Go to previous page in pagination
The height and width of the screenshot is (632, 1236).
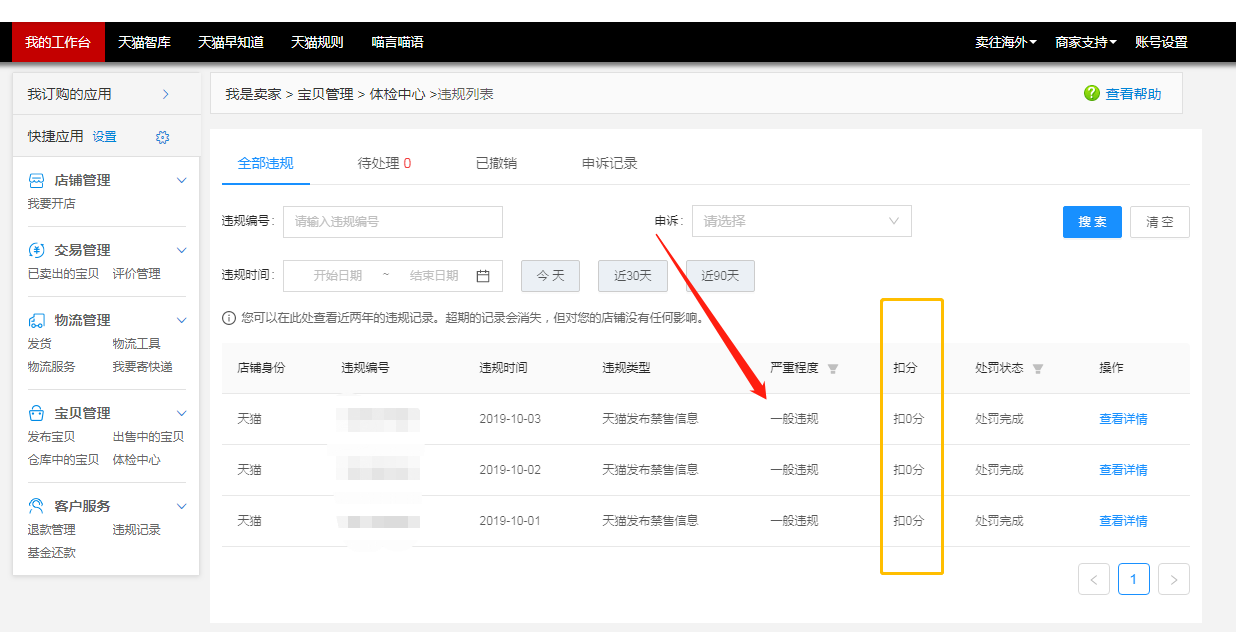coord(1094,579)
